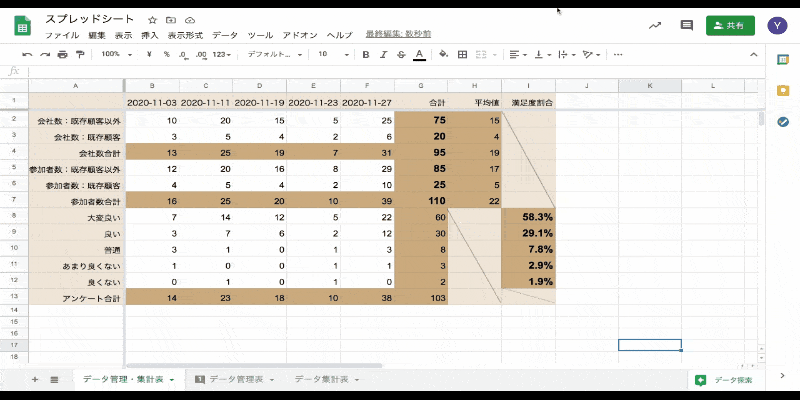Screen dimensions: 800x400
Task: Open the 表示形式 menu
Action: pyautogui.click(x=185, y=35)
